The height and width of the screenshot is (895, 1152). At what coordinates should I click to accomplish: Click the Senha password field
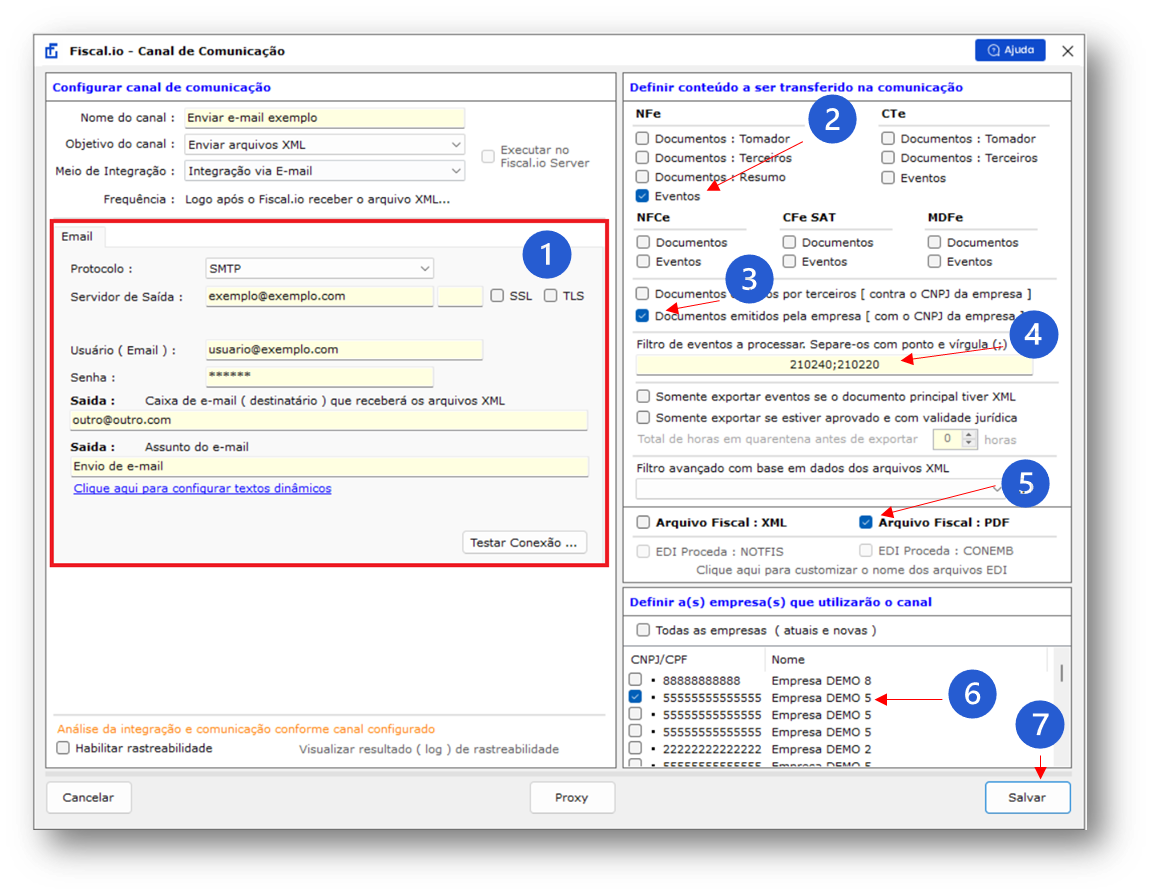point(319,377)
